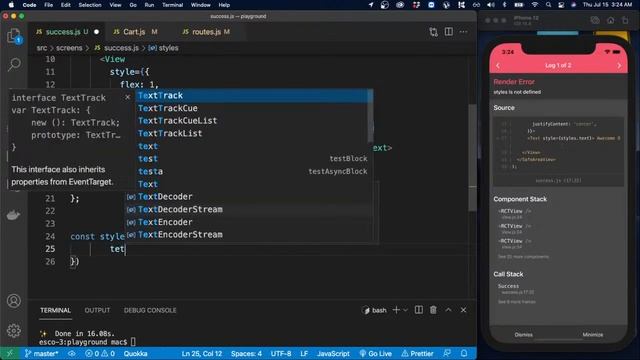Open Spotlight search in macOS menu bar
Screen dimensions: 640x360
pyautogui.click(x=548, y=5)
